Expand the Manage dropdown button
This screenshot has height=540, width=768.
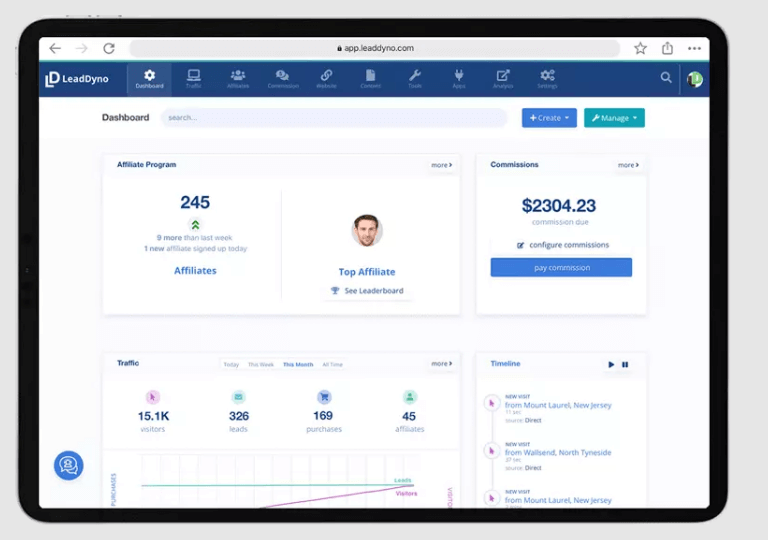point(614,118)
